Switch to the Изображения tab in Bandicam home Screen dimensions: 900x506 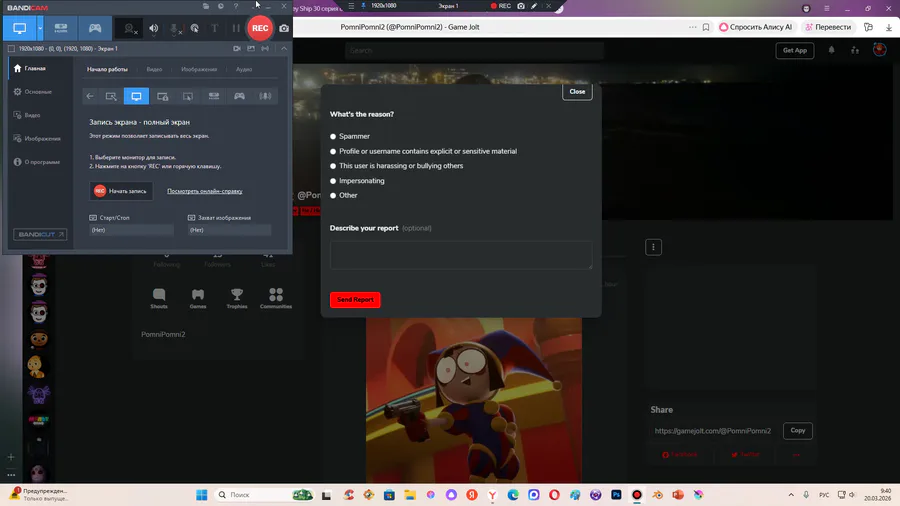pyautogui.click(x=199, y=69)
